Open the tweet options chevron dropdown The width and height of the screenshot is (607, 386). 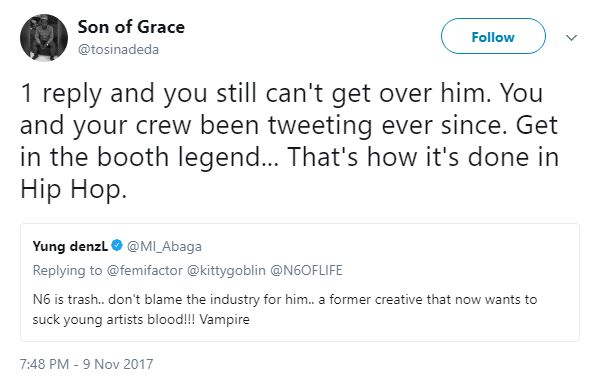click(x=571, y=38)
